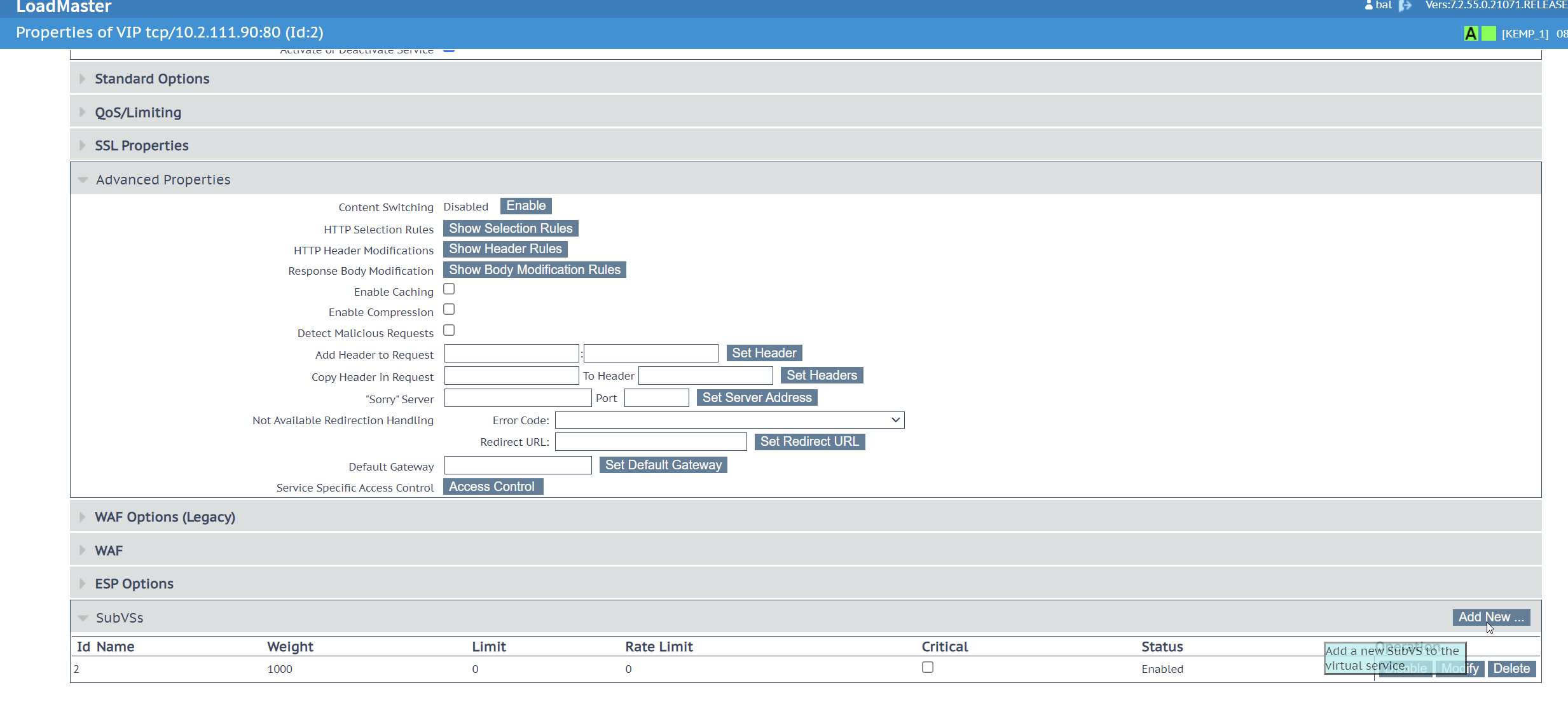The image size is (1568, 704).
Task: Click the Add Header value field
Action: [651, 353]
